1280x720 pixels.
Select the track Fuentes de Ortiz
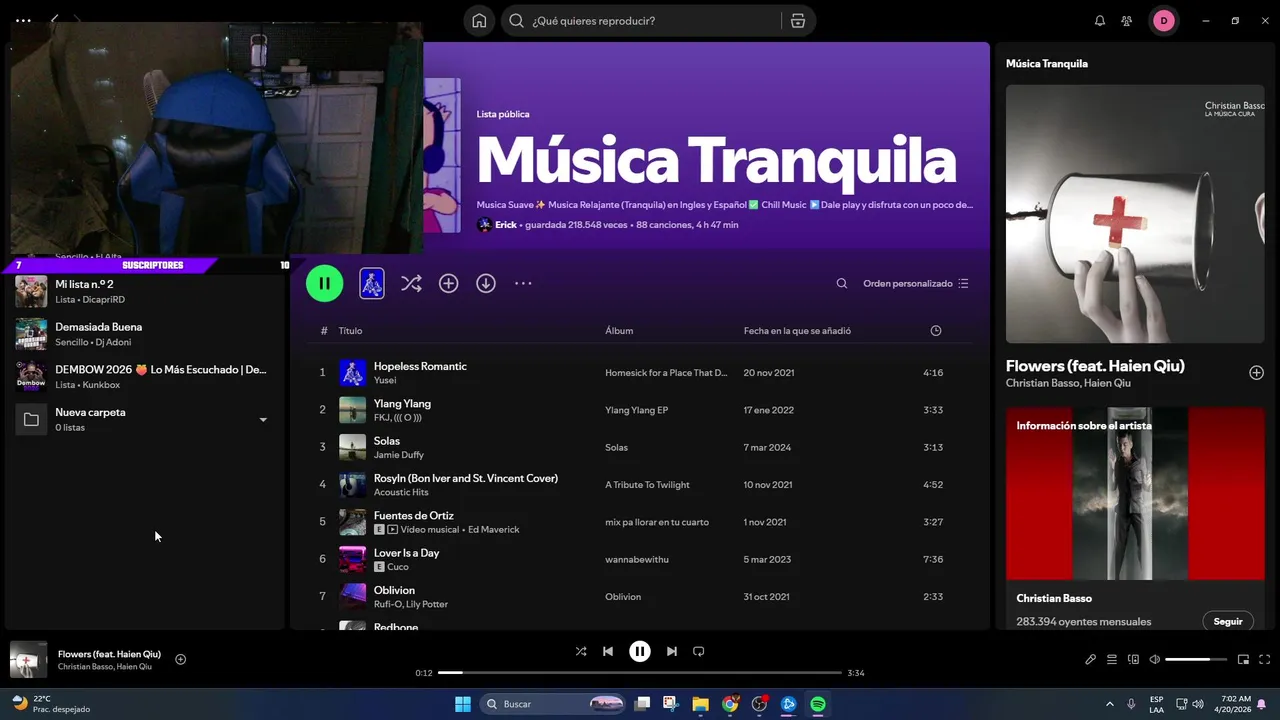pos(413,515)
